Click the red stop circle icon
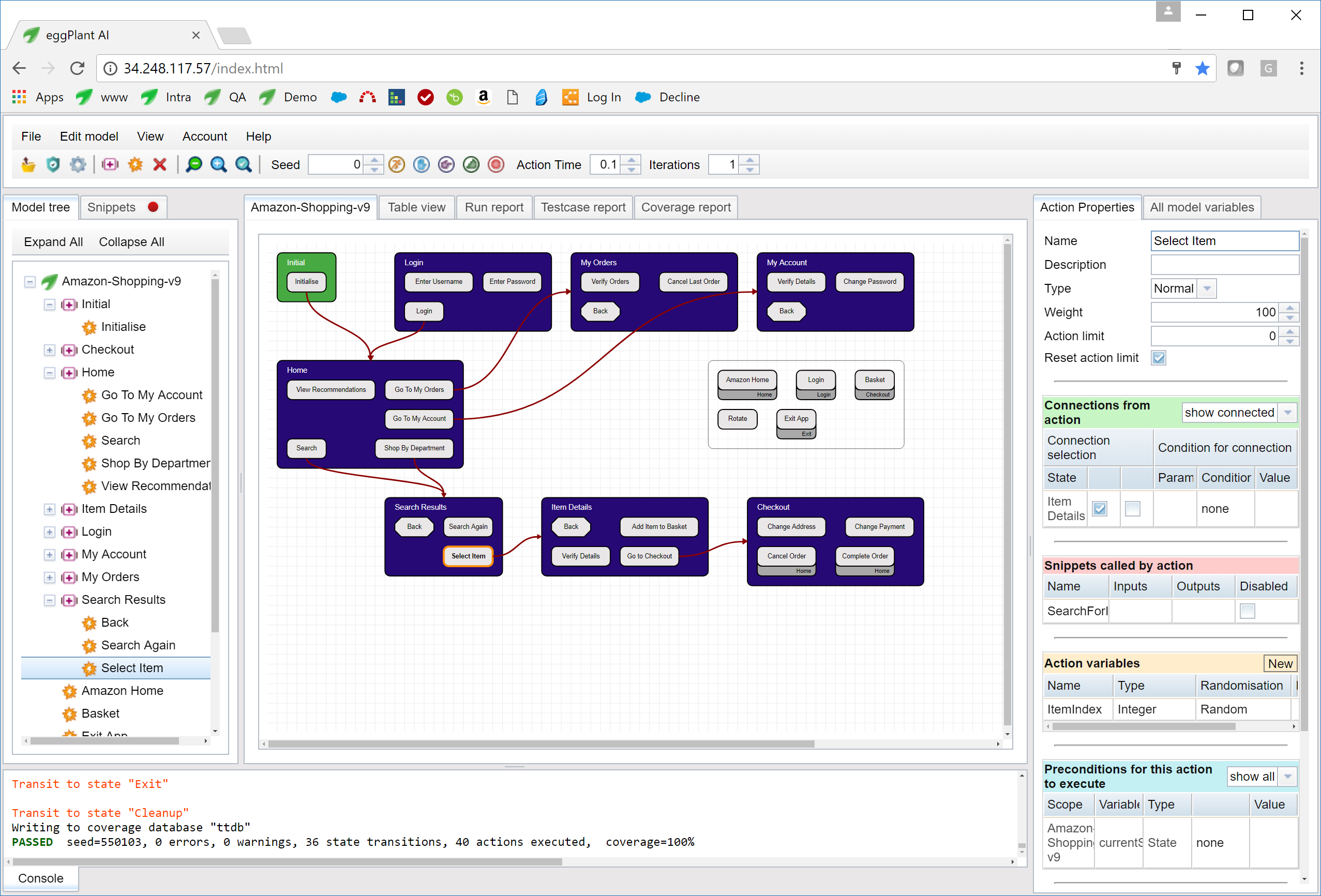Image resolution: width=1321 pixels, height=896 pixels. pos(496,165)
